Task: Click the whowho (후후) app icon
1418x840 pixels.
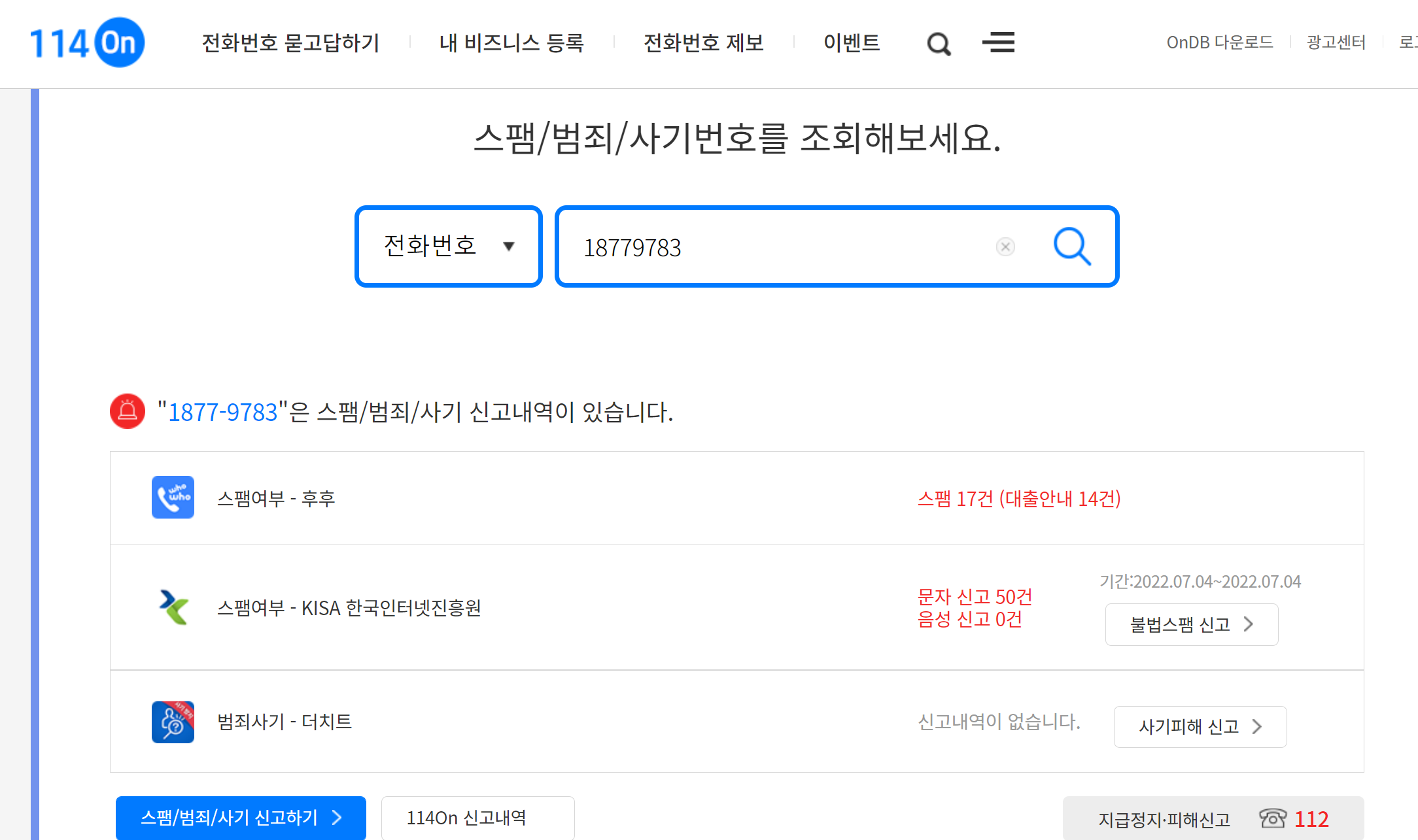Action: (173, 497)
